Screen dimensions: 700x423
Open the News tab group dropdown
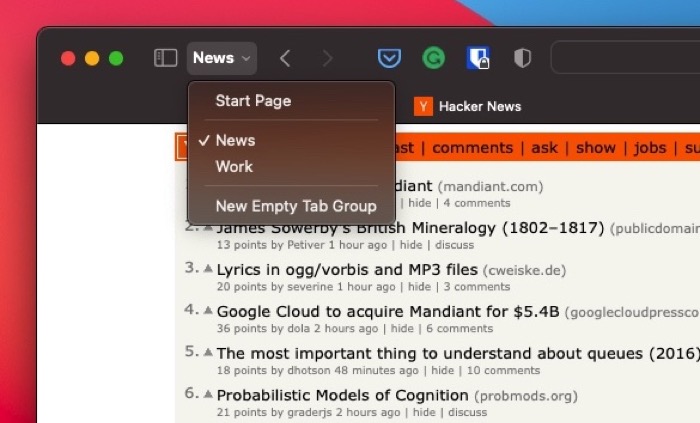222,58
